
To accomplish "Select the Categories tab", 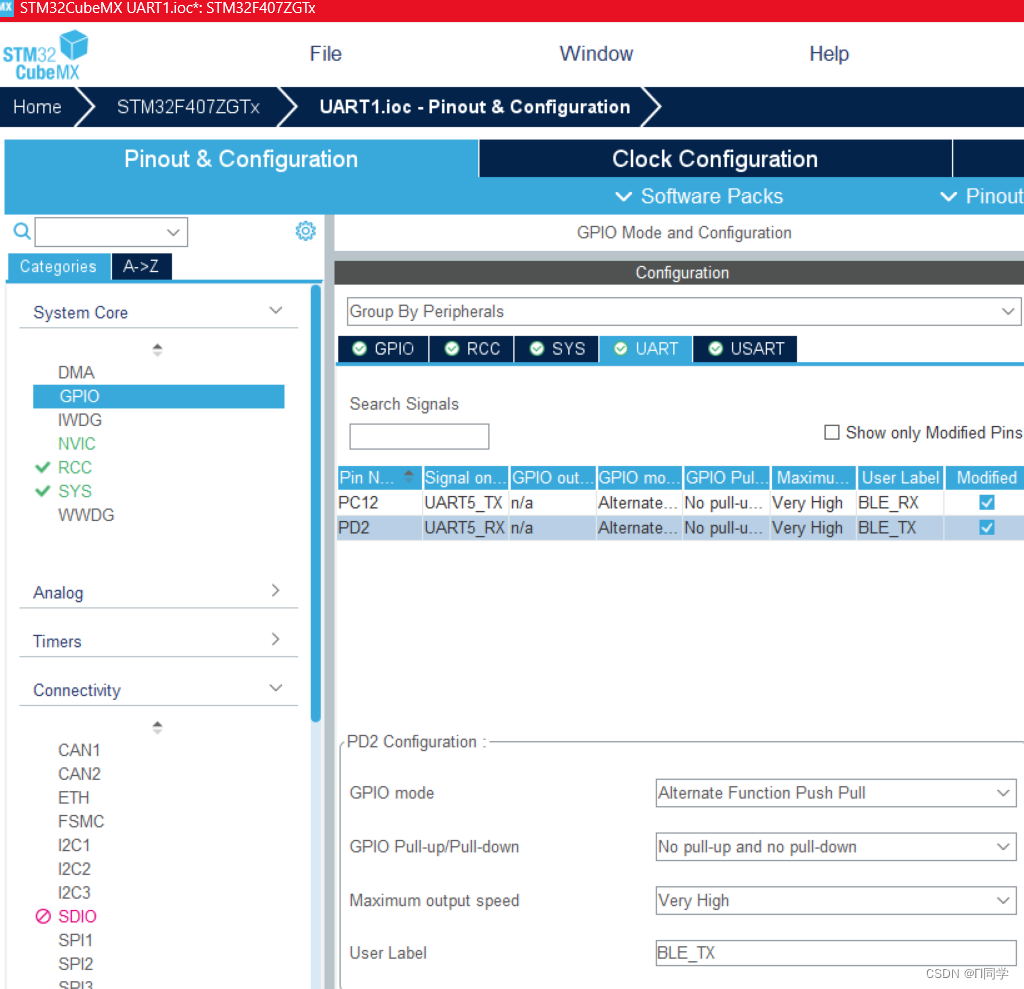I will tap(58, 267).
